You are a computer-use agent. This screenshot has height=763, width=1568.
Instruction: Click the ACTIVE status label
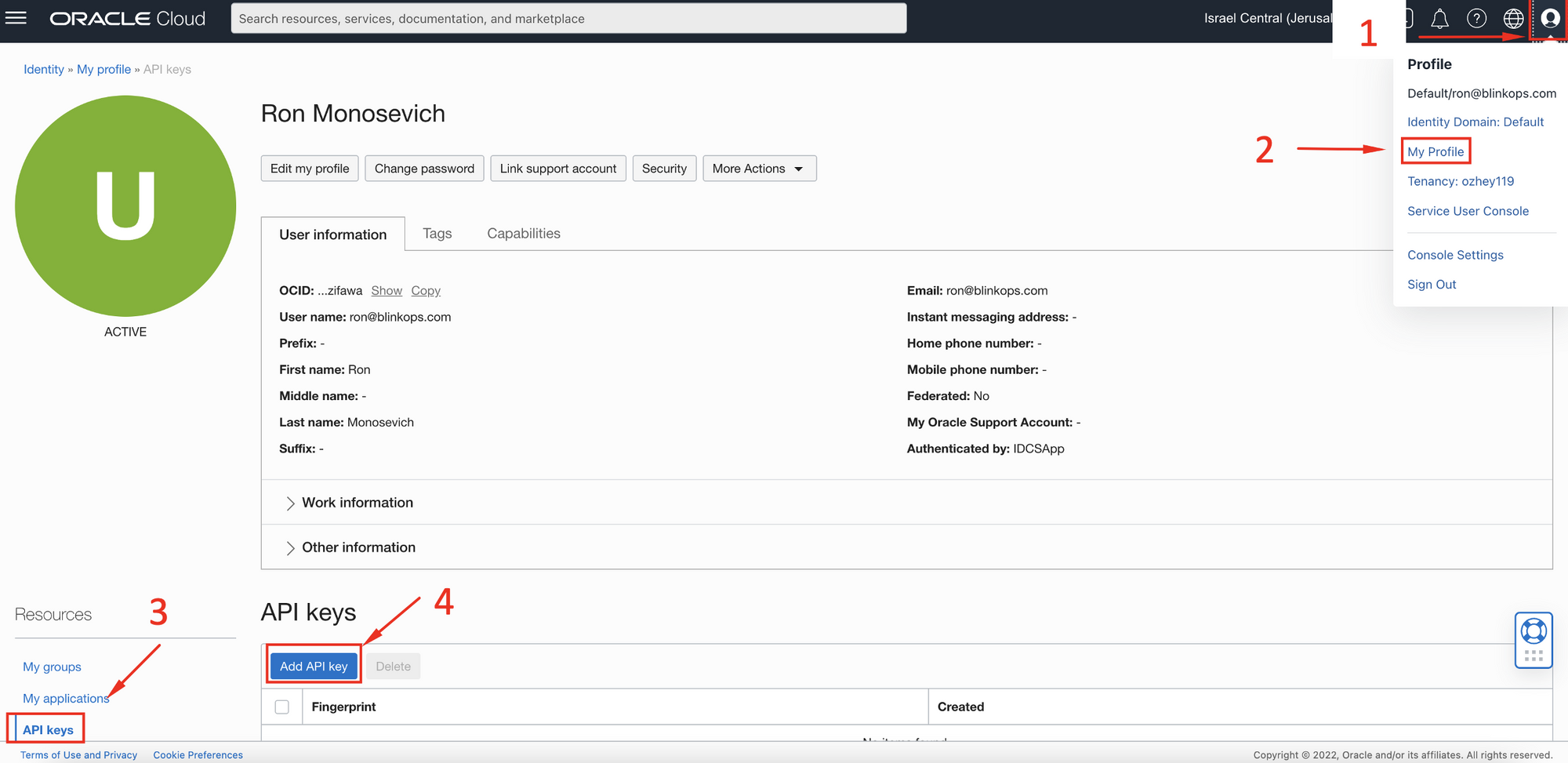[125, 332]
